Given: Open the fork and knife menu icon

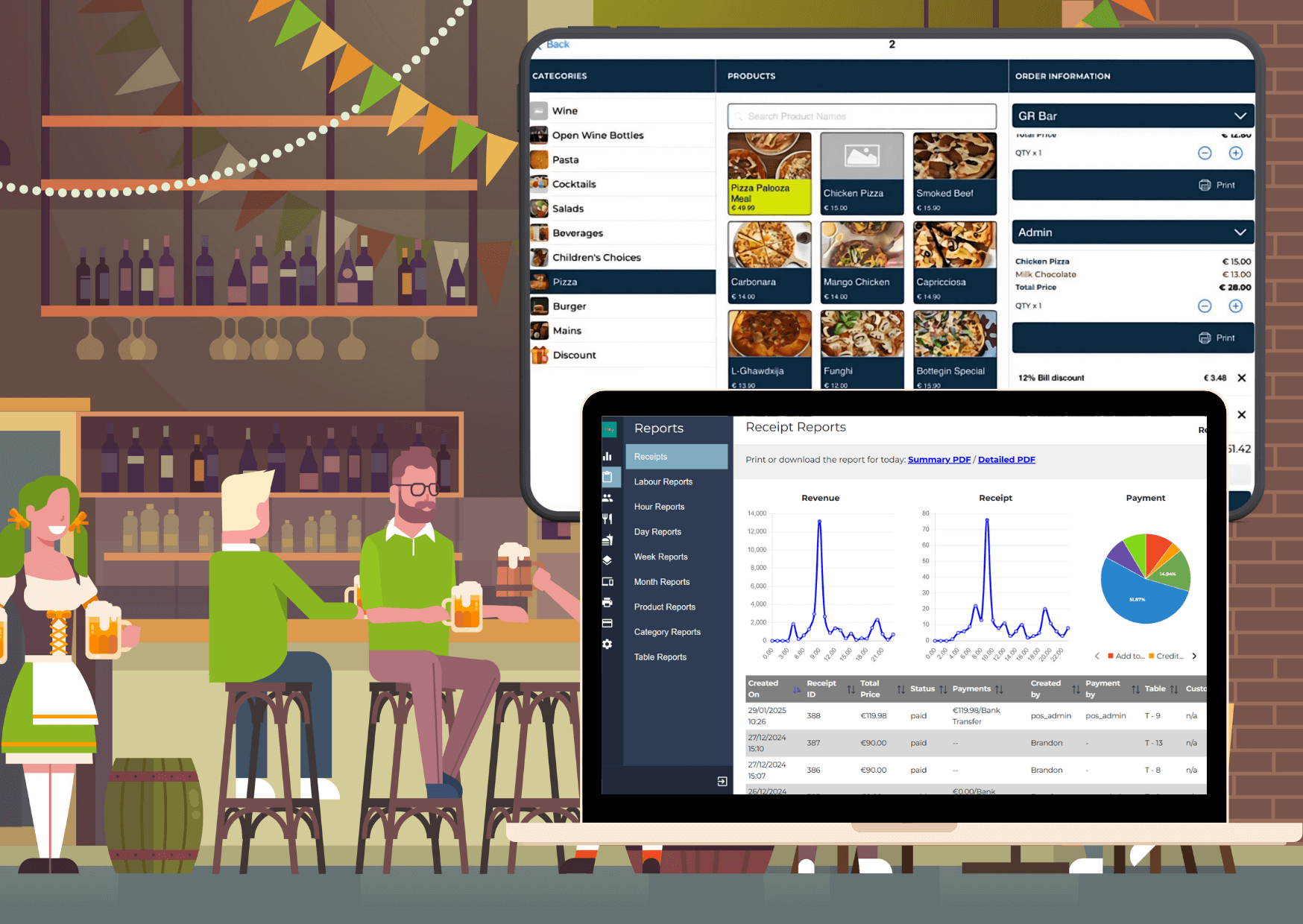Looking at the screenshot, I should pyautogui.click(x=608, y=519).
